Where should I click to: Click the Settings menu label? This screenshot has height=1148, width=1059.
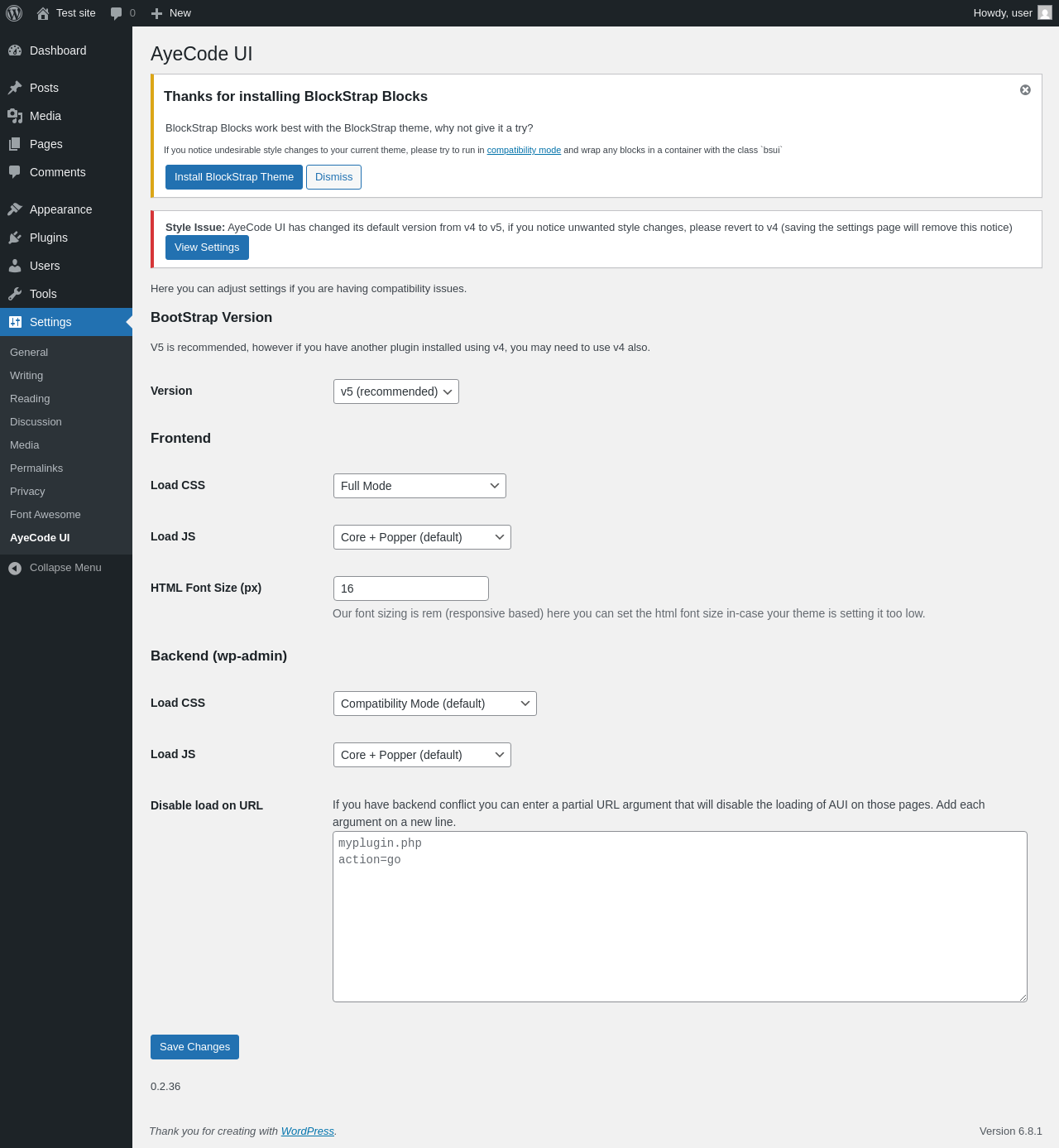tap(50, 322)
